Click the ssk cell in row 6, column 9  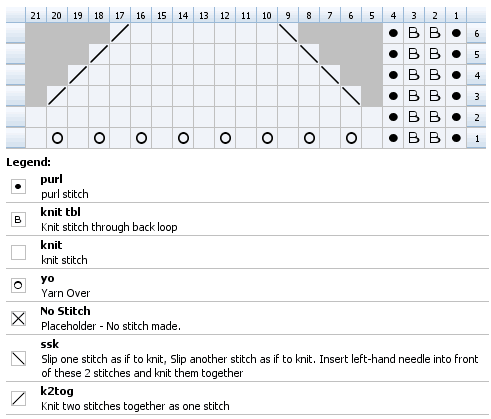pyautogui.click(x=288, y=33)
